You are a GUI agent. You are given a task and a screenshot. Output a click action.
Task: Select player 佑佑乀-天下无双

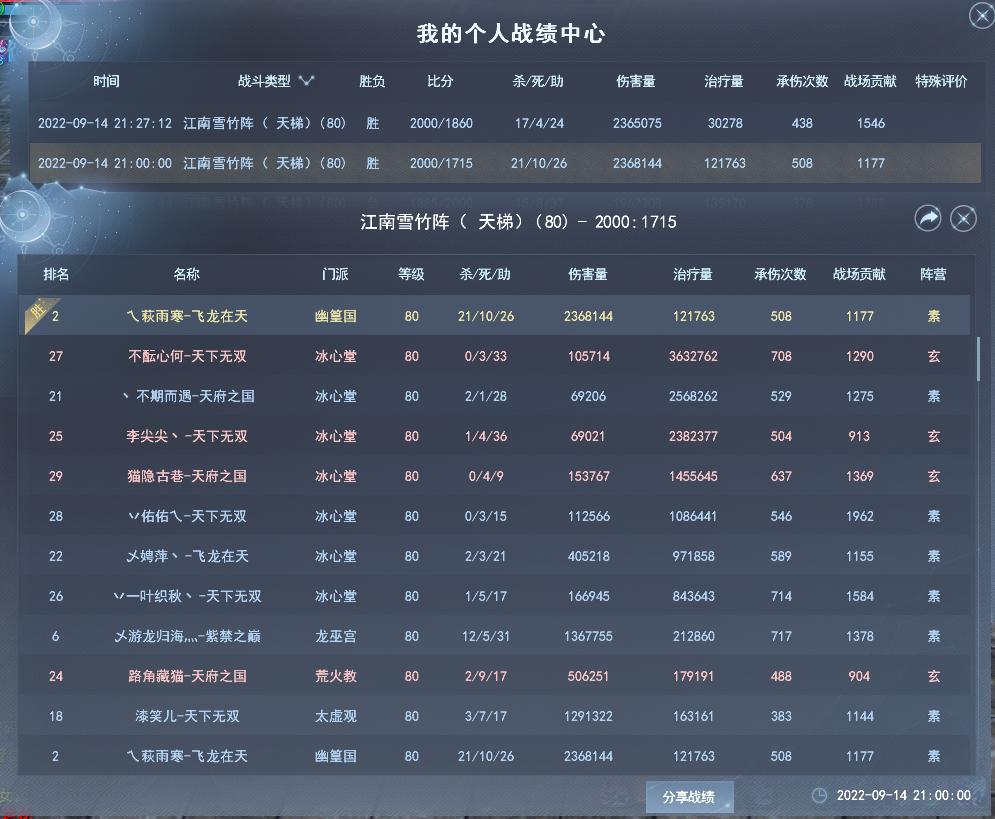click(x=494, y=516)
